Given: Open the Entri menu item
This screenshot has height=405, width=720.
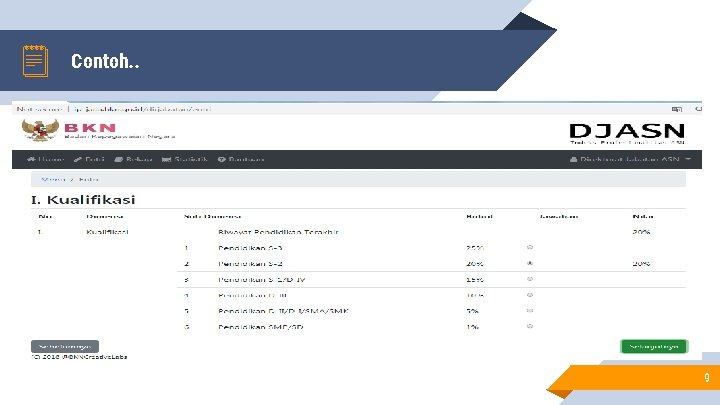Looking at the screenshot, I should pyautogui.click(x=89, y=159).
